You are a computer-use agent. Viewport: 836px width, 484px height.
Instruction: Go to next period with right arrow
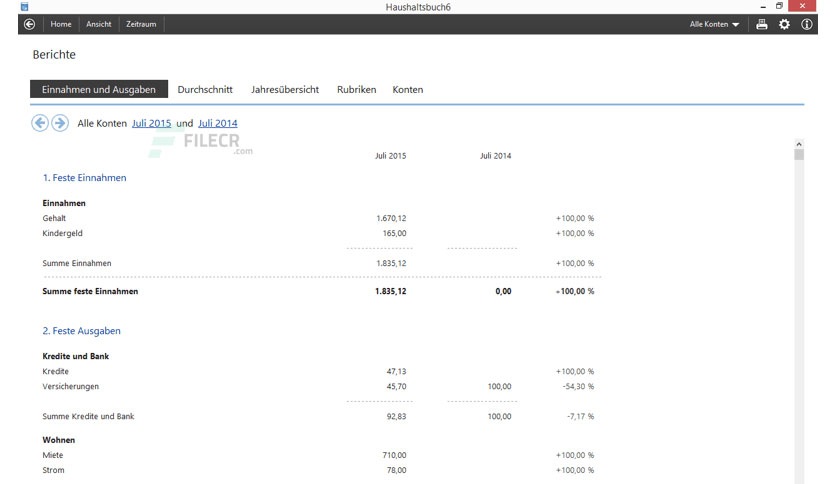[x=60, y=123]
